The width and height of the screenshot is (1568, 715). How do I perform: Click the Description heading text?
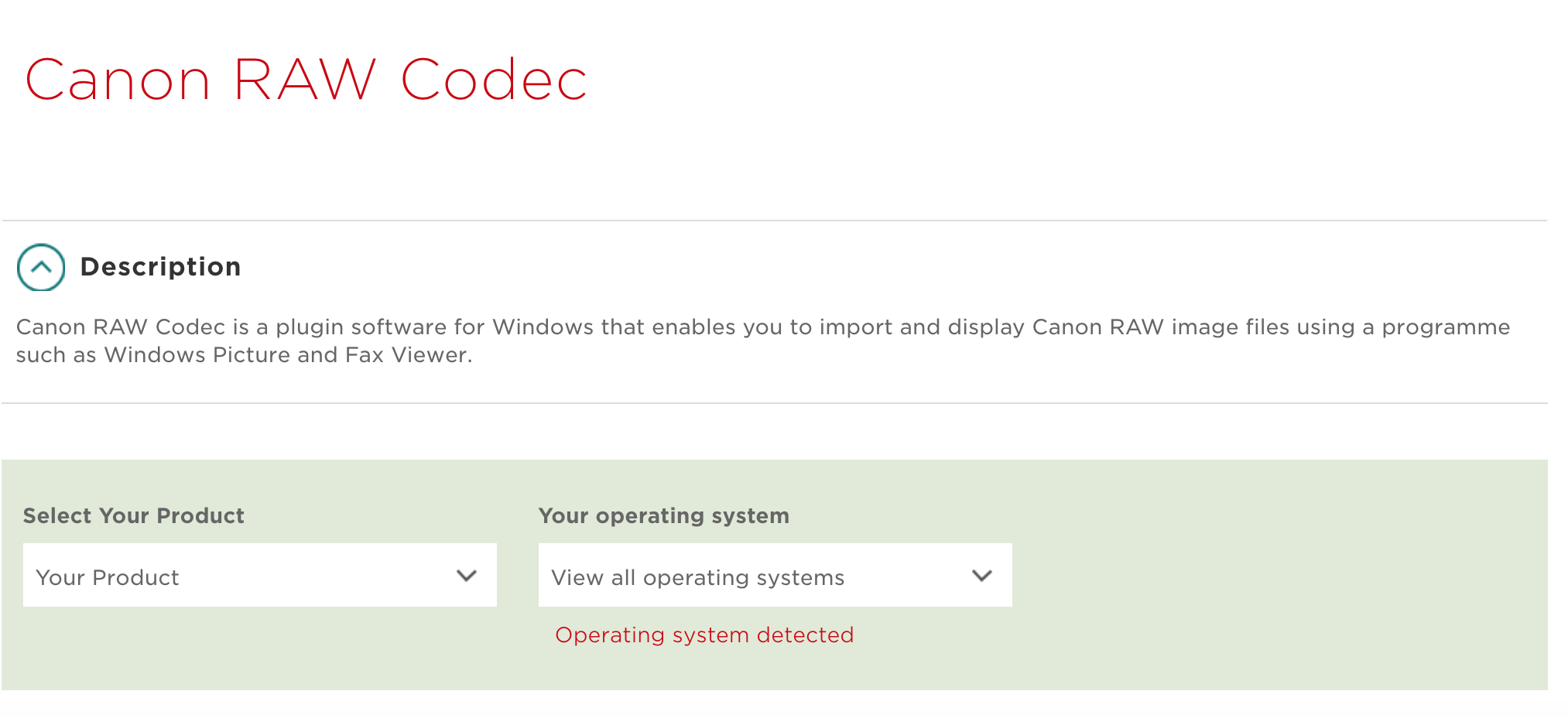pyautogui.click(x=160, y=267)
